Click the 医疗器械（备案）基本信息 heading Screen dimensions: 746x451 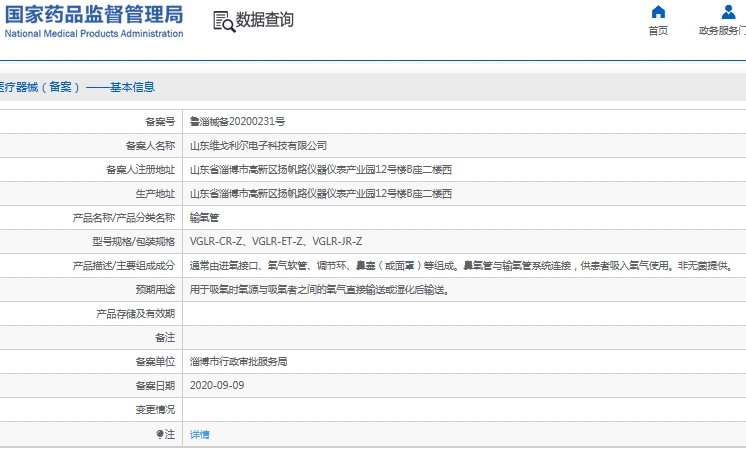pyautogui.click(x=77, y=87)
